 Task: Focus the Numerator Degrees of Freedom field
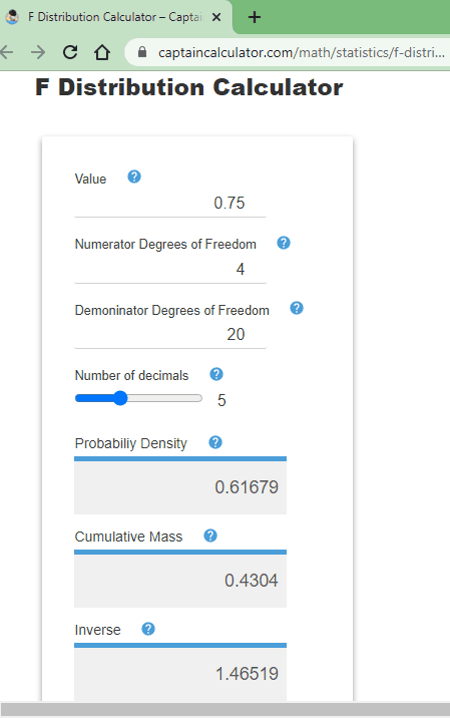[x=170, y=269]
